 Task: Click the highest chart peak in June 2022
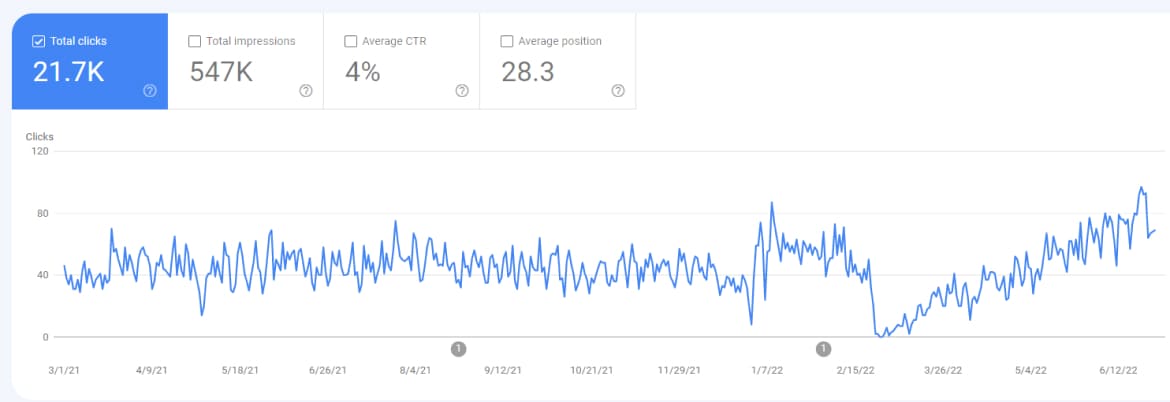1140,187
